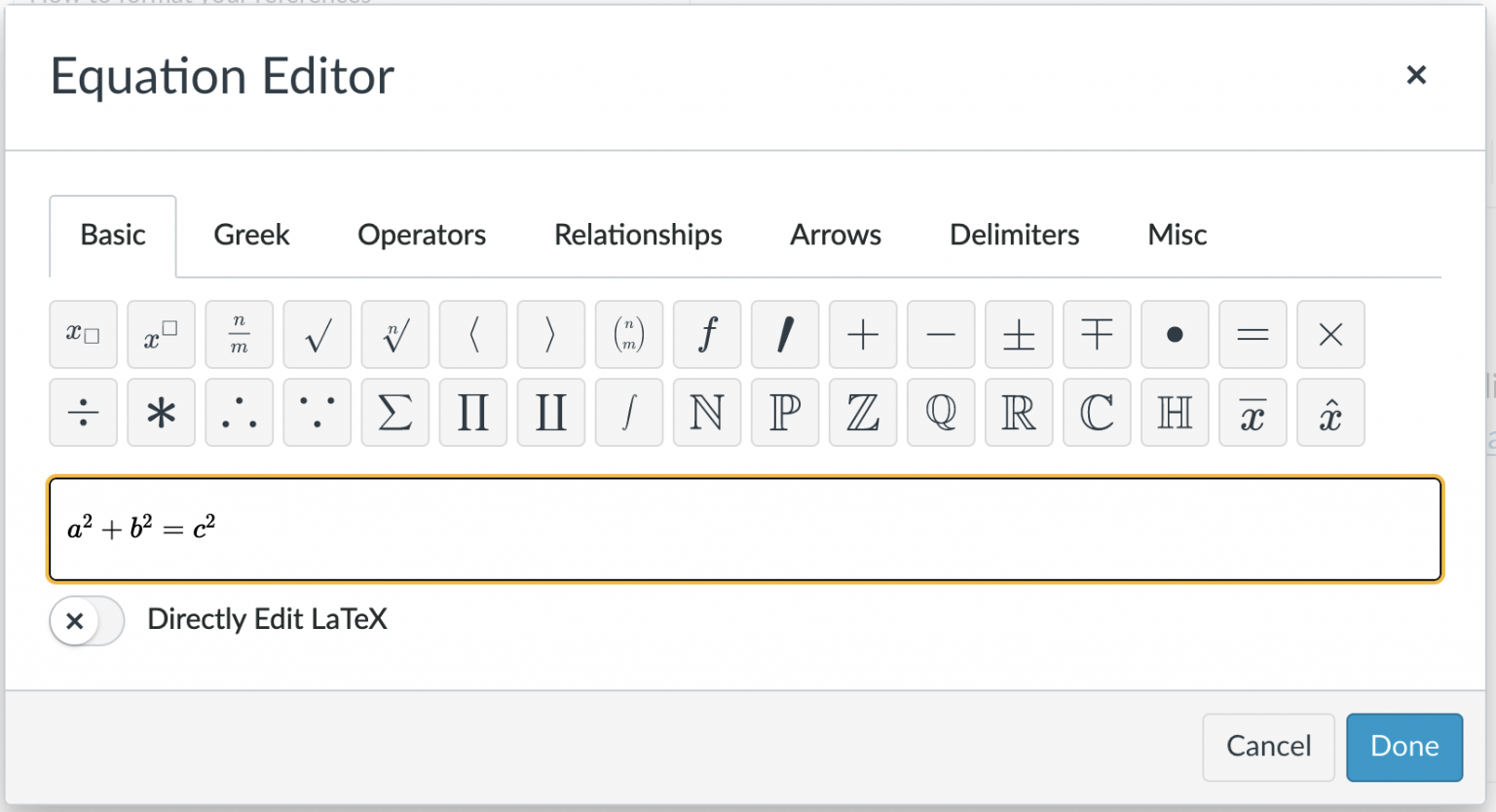Insert fraction n over m
Image resolution: width=1496 pixels, height=812 pixels.
tap(240, 335)
